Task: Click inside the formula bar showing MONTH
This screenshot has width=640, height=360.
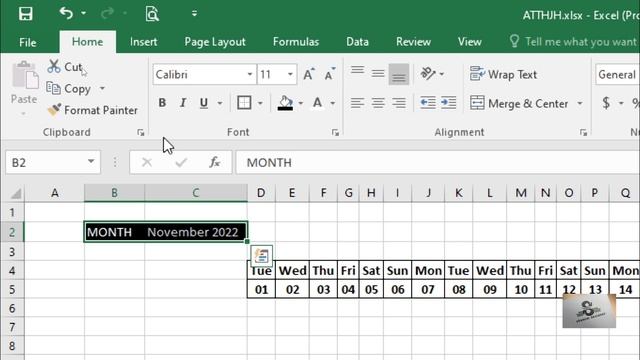Action: 438,162
